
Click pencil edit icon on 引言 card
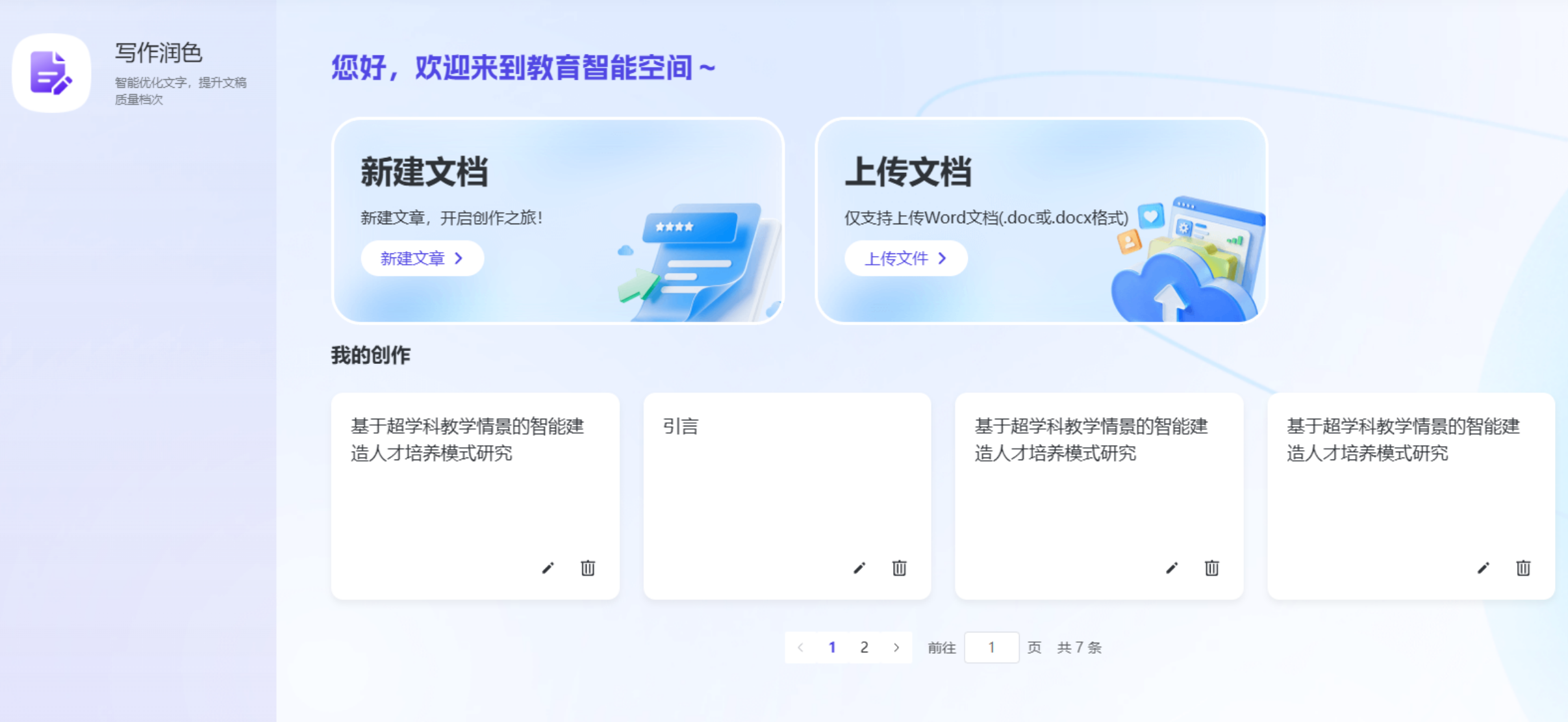859,568
